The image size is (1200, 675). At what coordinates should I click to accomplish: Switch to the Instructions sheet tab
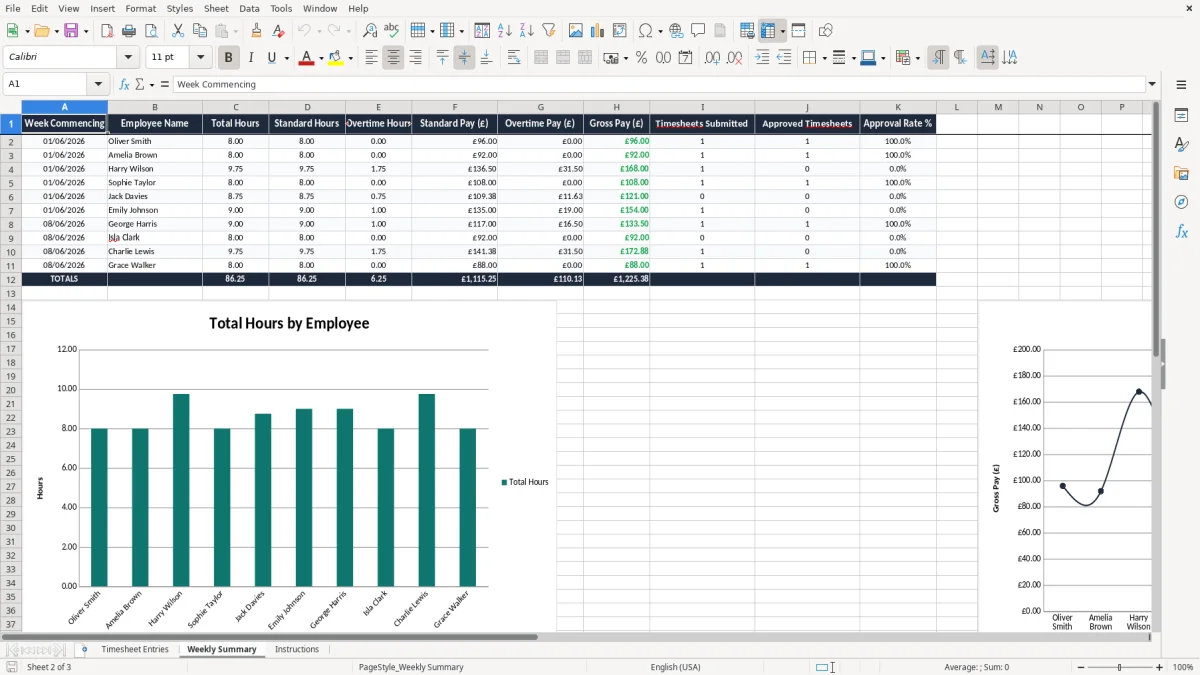pos(297,650)
